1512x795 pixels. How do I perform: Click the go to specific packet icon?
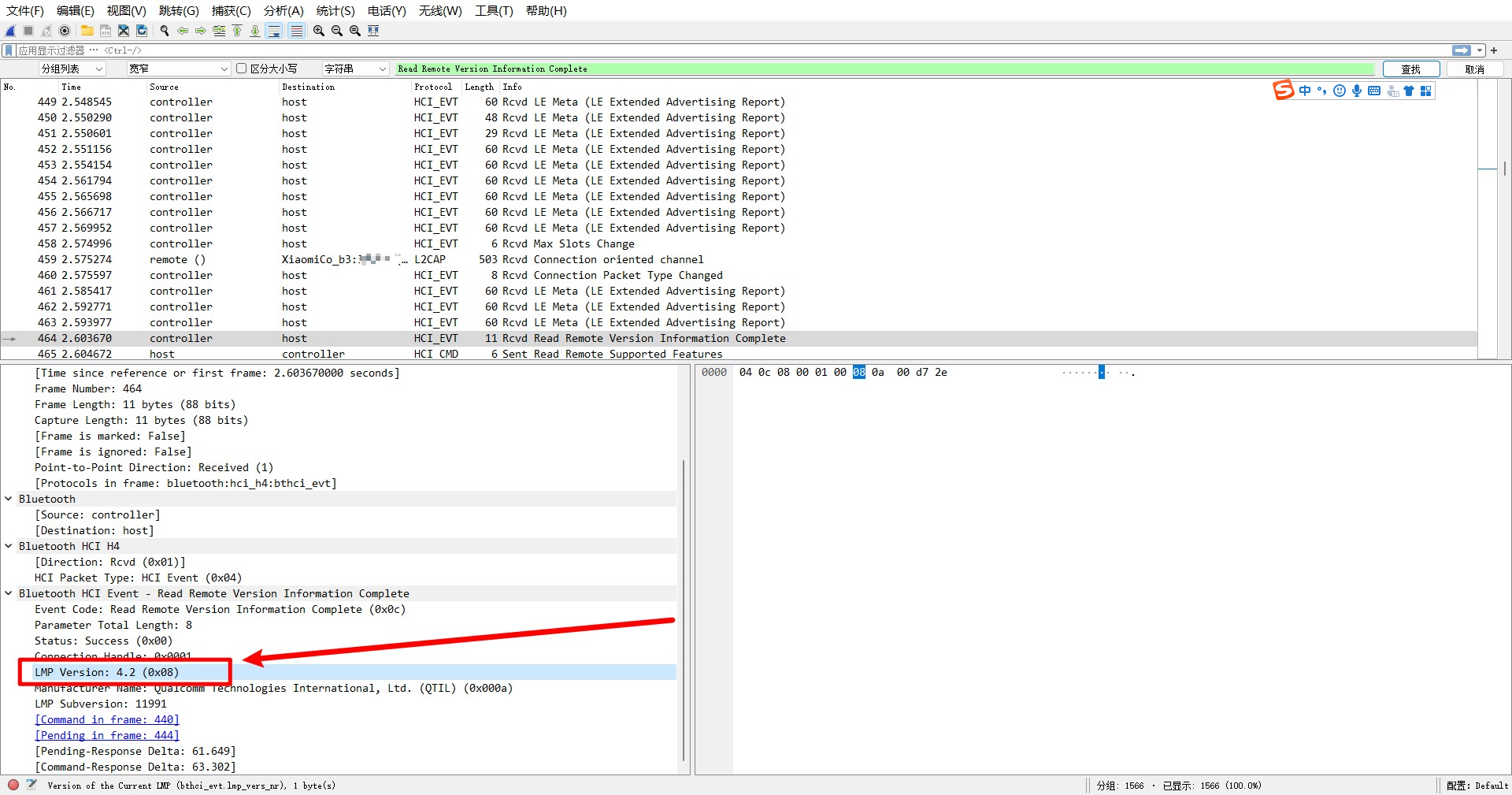(x=219, y=31)
